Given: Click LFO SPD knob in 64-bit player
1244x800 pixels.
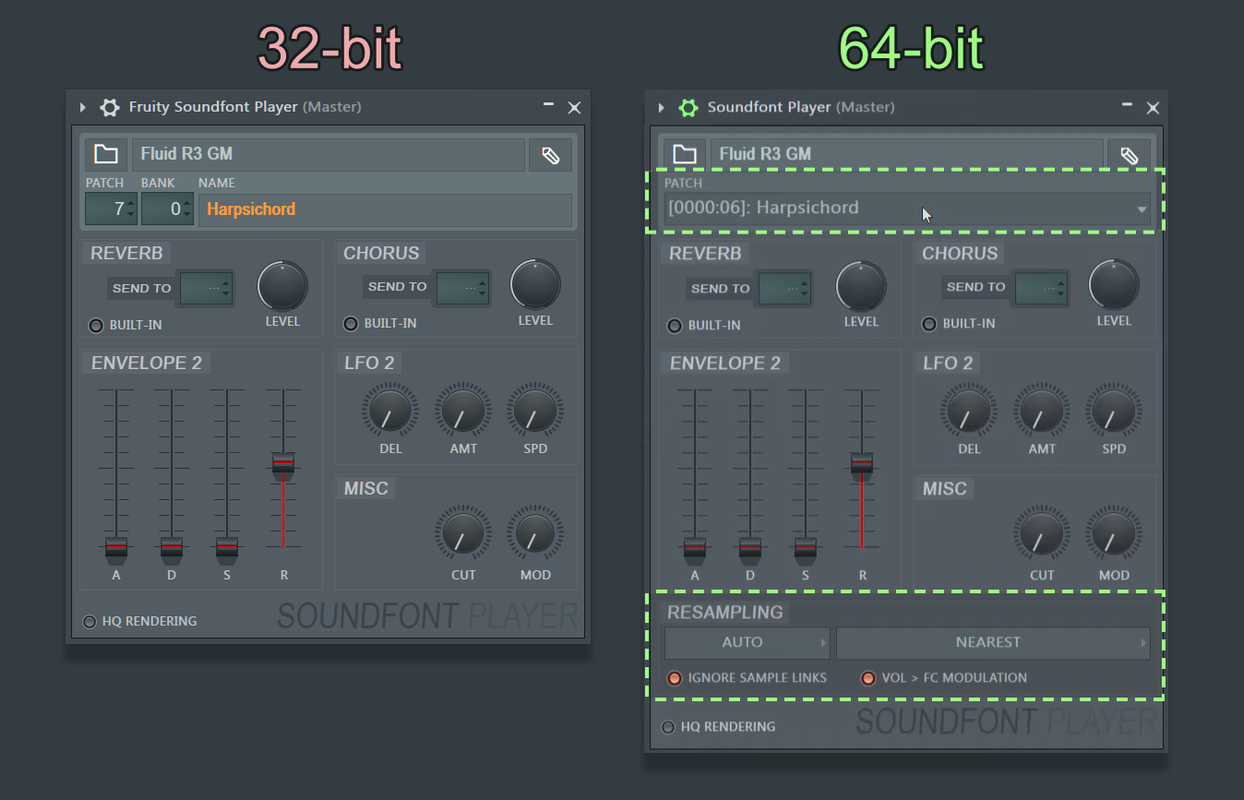Looking at the screenshot, I should [x=1114, y=411].
